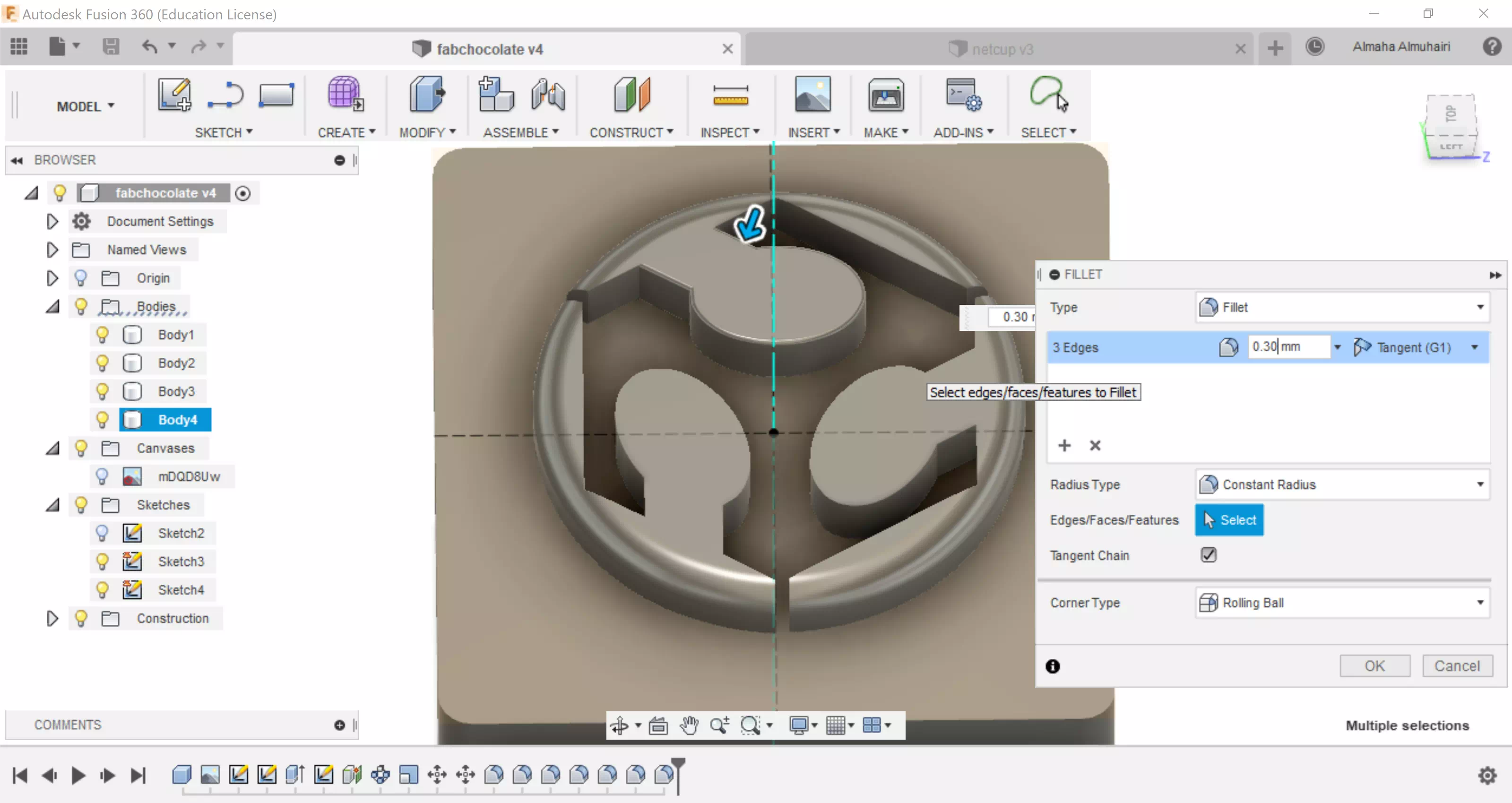
Task: Click the Press Pull modify icon
Action: click(427, 94)
